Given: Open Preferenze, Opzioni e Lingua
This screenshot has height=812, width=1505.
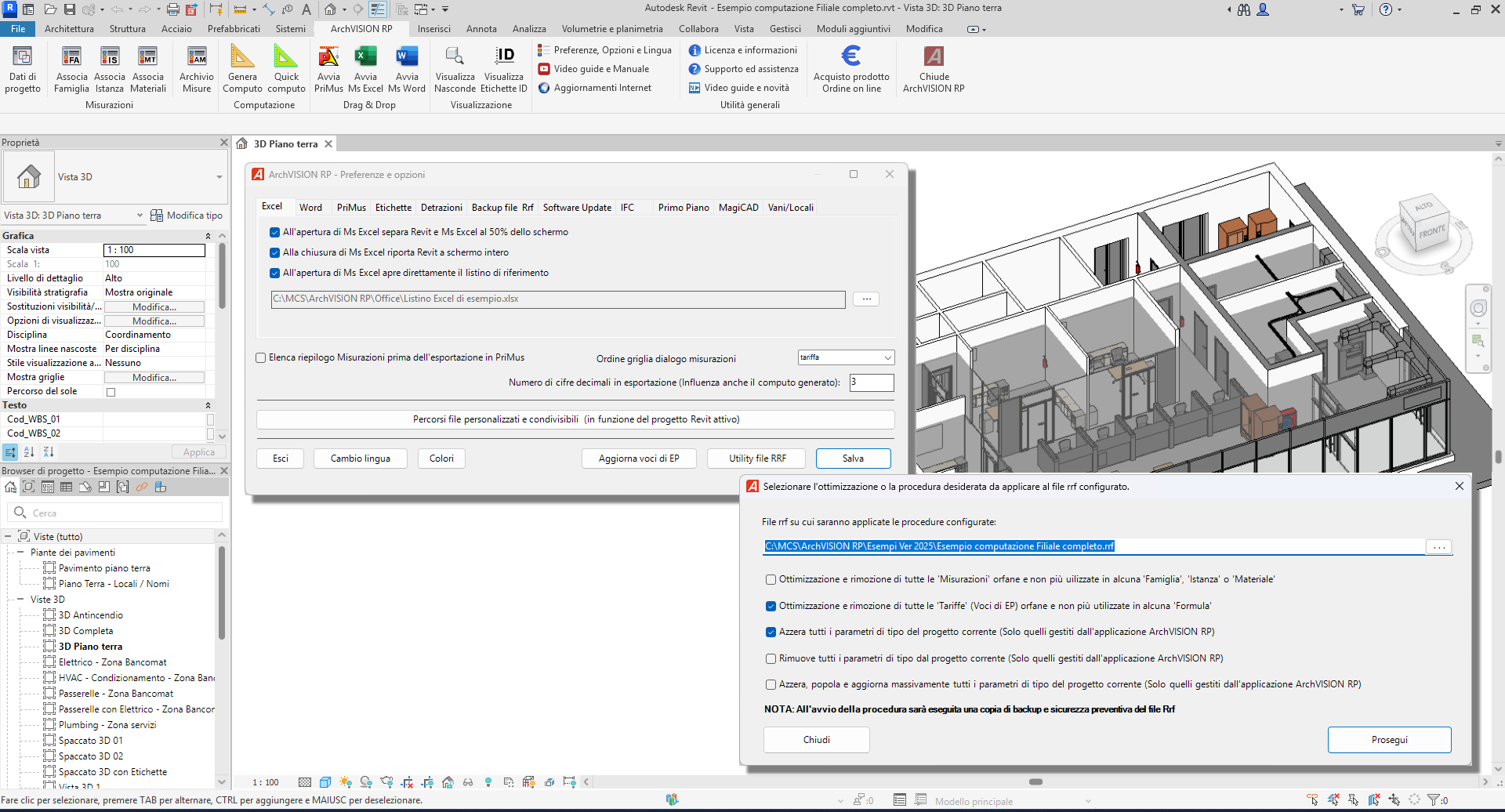Looking at the screenshot, I should tap(604, 50).
